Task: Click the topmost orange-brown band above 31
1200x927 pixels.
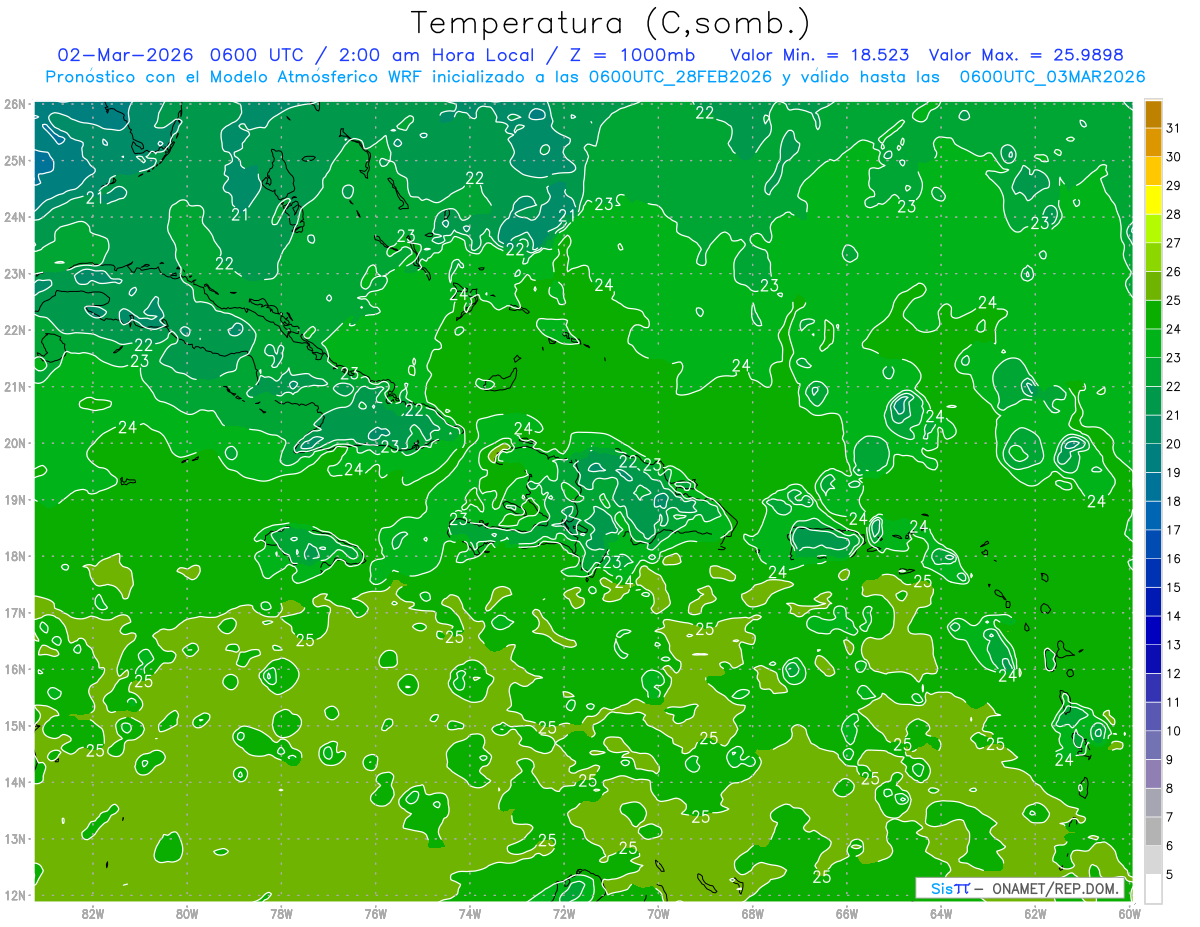Action: 1153,114
